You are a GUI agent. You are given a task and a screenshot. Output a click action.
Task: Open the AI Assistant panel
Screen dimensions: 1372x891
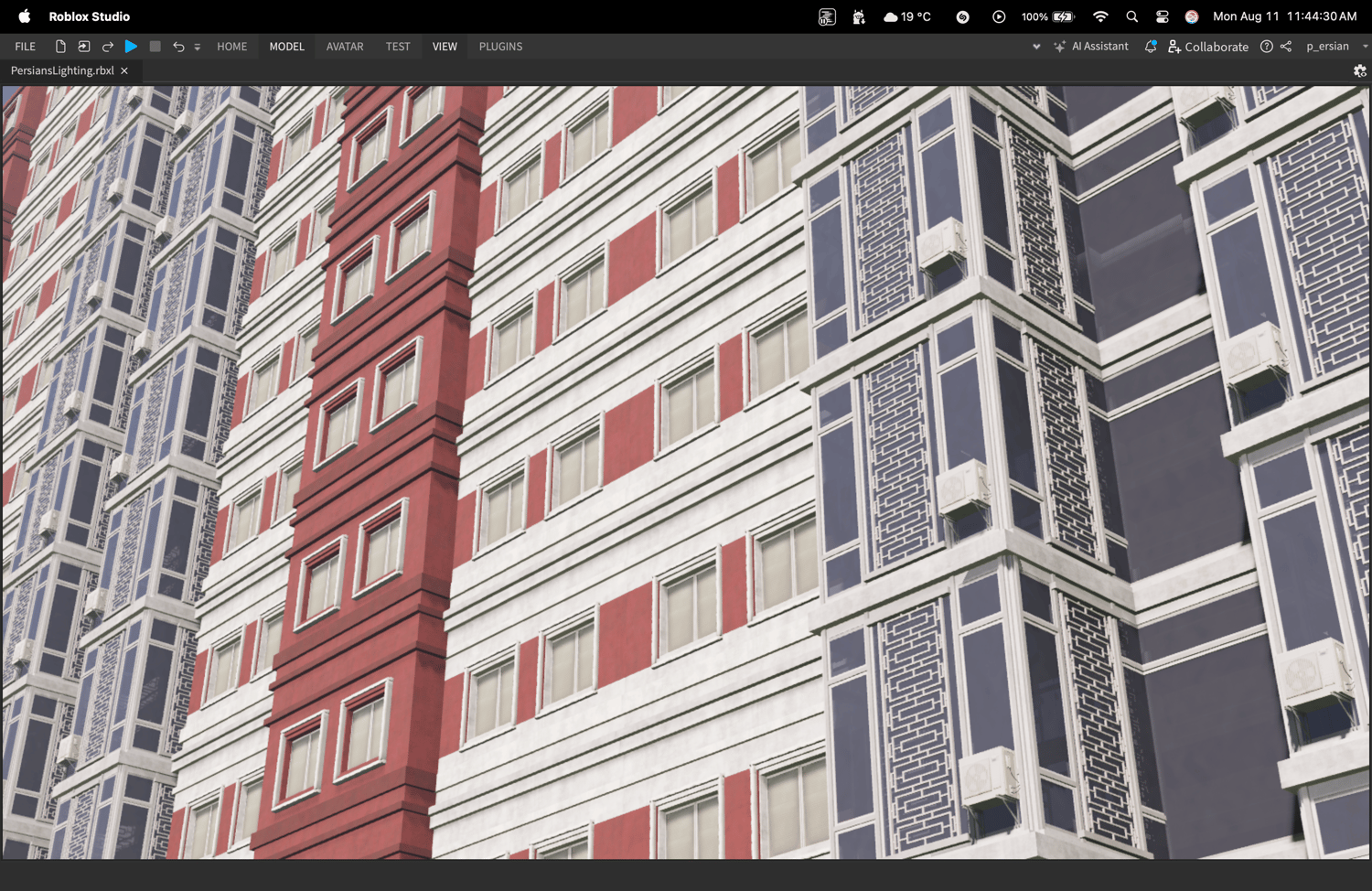coord(1091,47)
